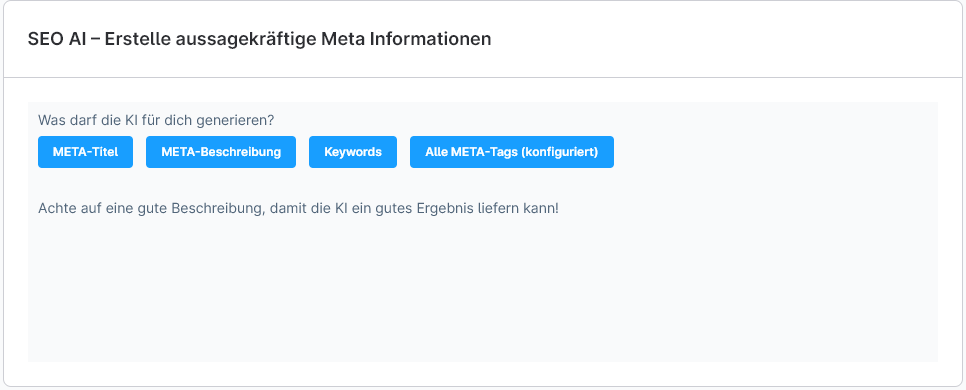Click the META-Titel button

click(x=85, y=152)
